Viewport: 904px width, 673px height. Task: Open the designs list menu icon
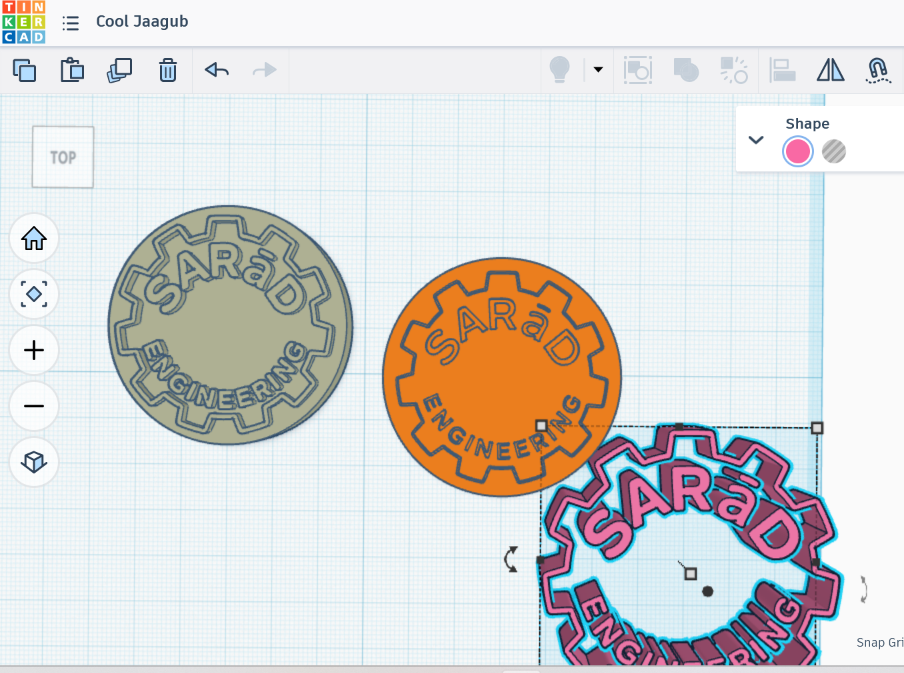[x=70, y=23]
